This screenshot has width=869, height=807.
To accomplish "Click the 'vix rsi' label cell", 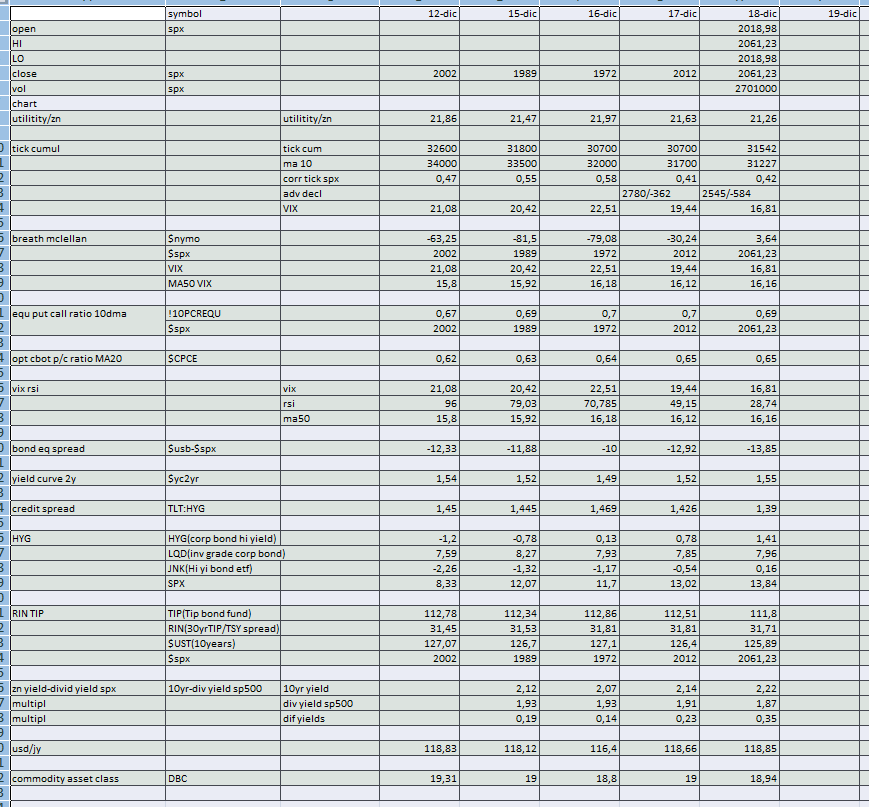I will point(88,389).
